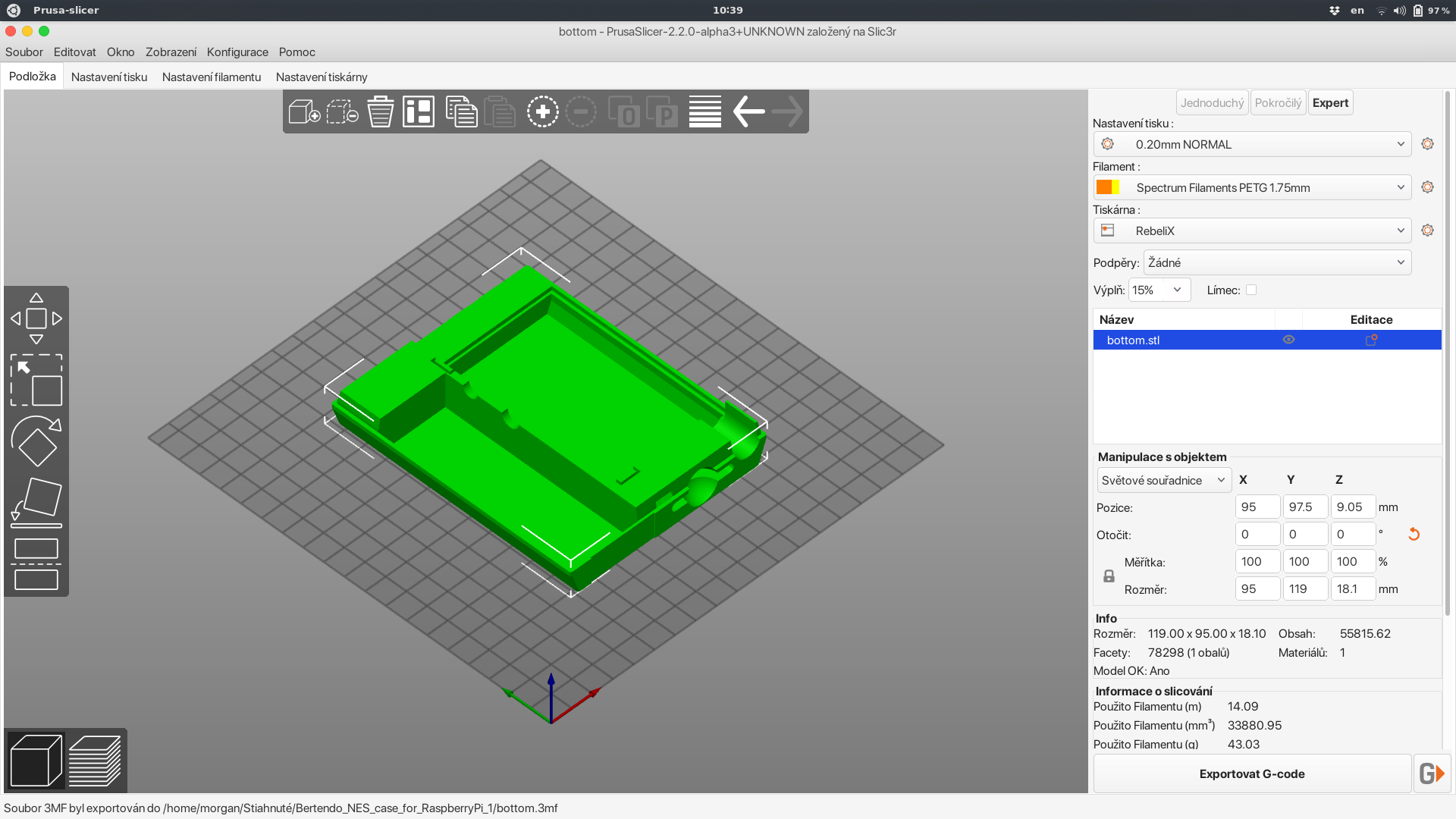
Task: Select the Cut tool
Action: coord(36,564)
